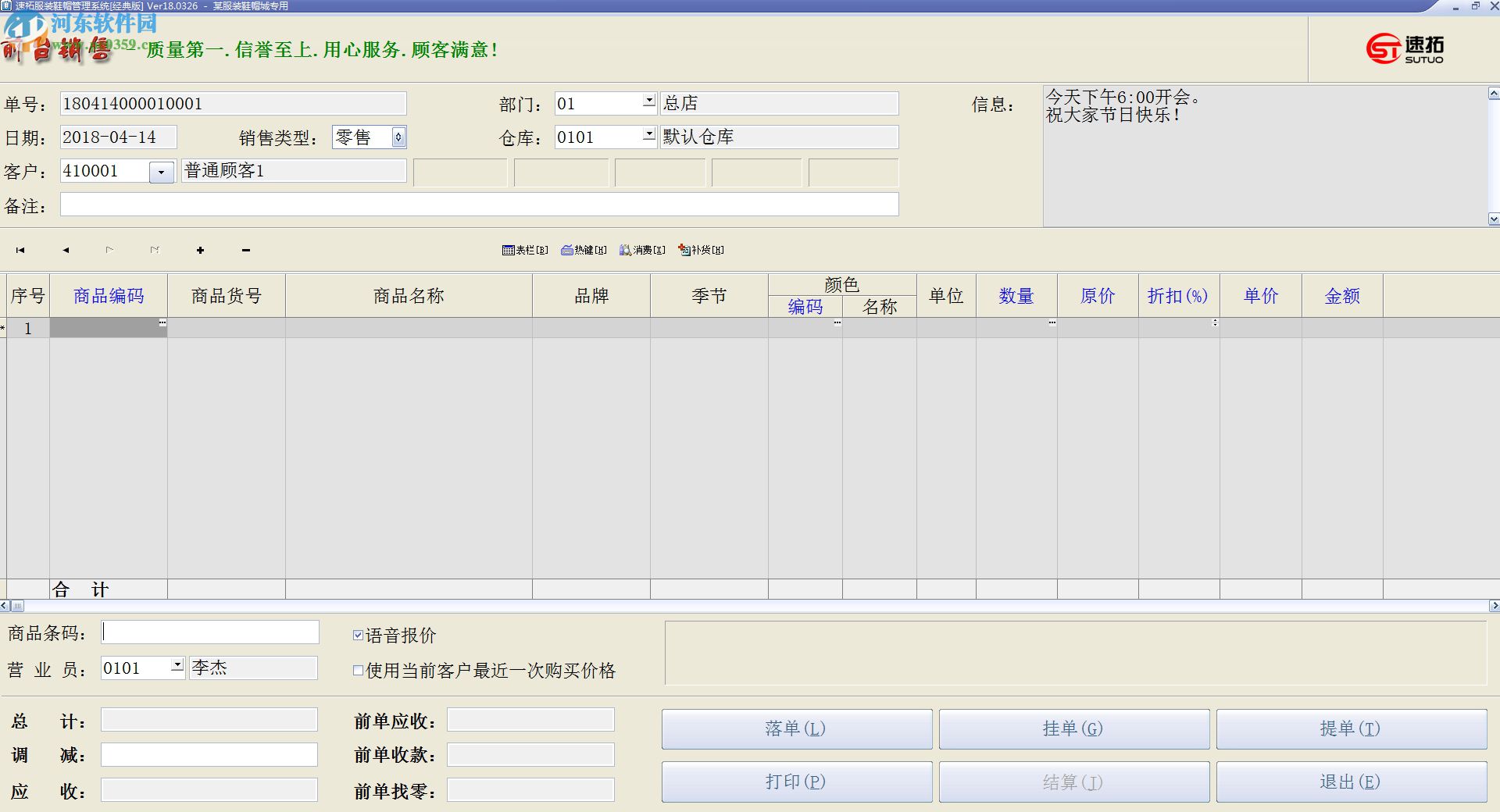Click the salesperson name 李杰
The width and height of the screenshot is (1500, 812).
[x=253, y=668]
